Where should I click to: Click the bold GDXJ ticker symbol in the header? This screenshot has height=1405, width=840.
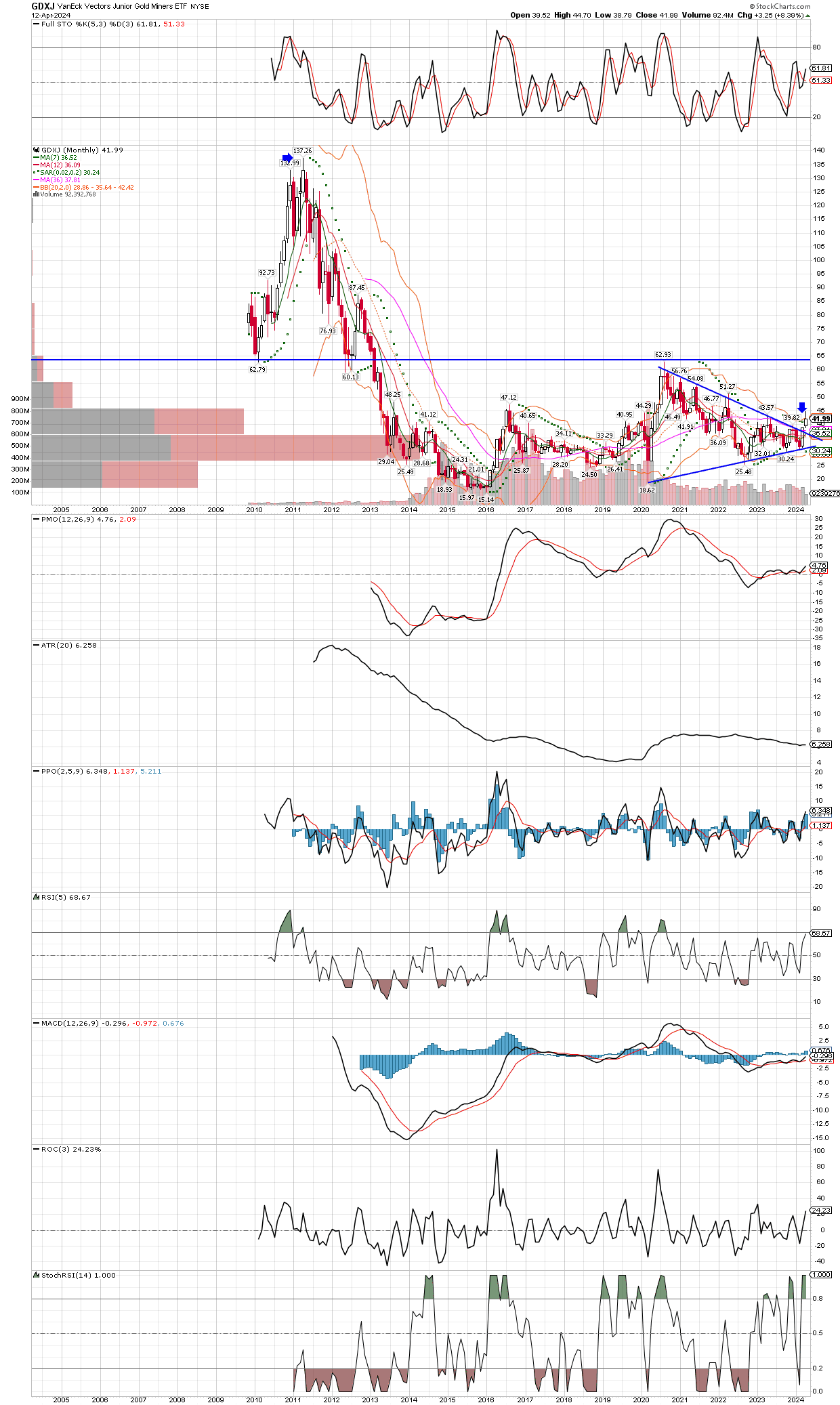tap(43, 6)
